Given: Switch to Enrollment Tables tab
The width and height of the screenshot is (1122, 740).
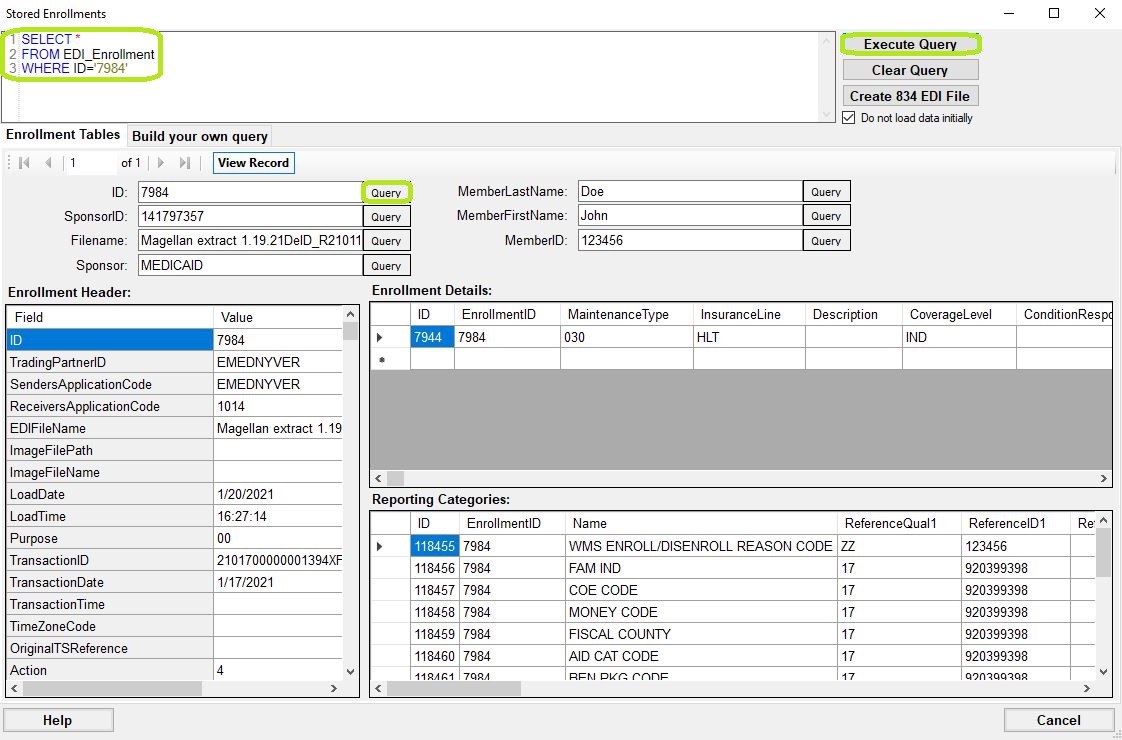Looking at the screenshot, I should pos(64,135).
